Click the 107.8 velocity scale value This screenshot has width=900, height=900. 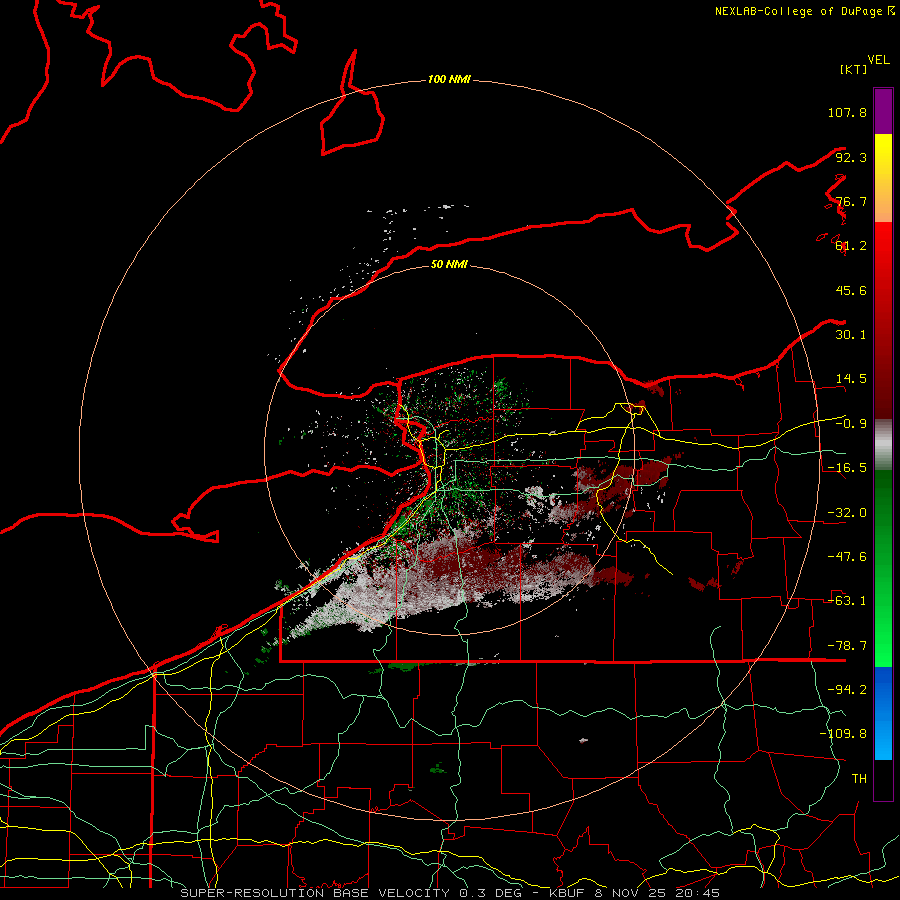pos(847,112)
